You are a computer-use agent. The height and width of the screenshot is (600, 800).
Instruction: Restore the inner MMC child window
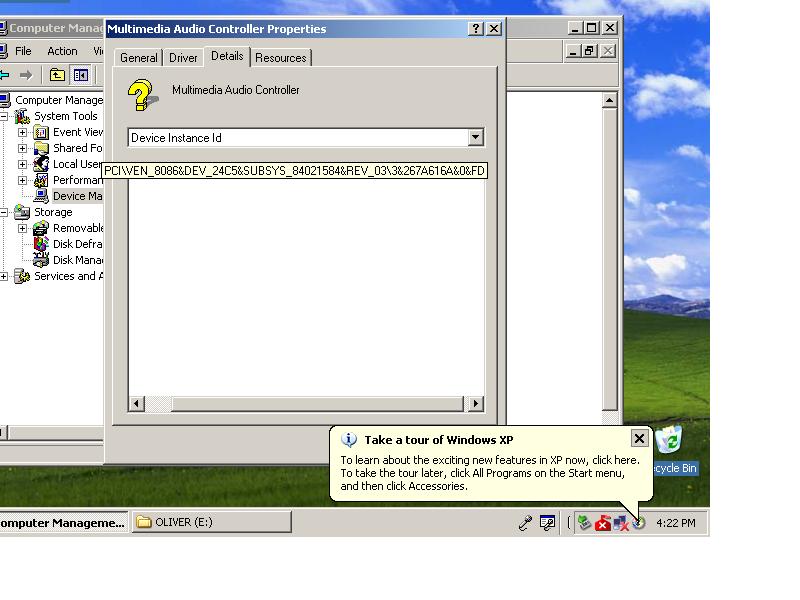(590, 51)
